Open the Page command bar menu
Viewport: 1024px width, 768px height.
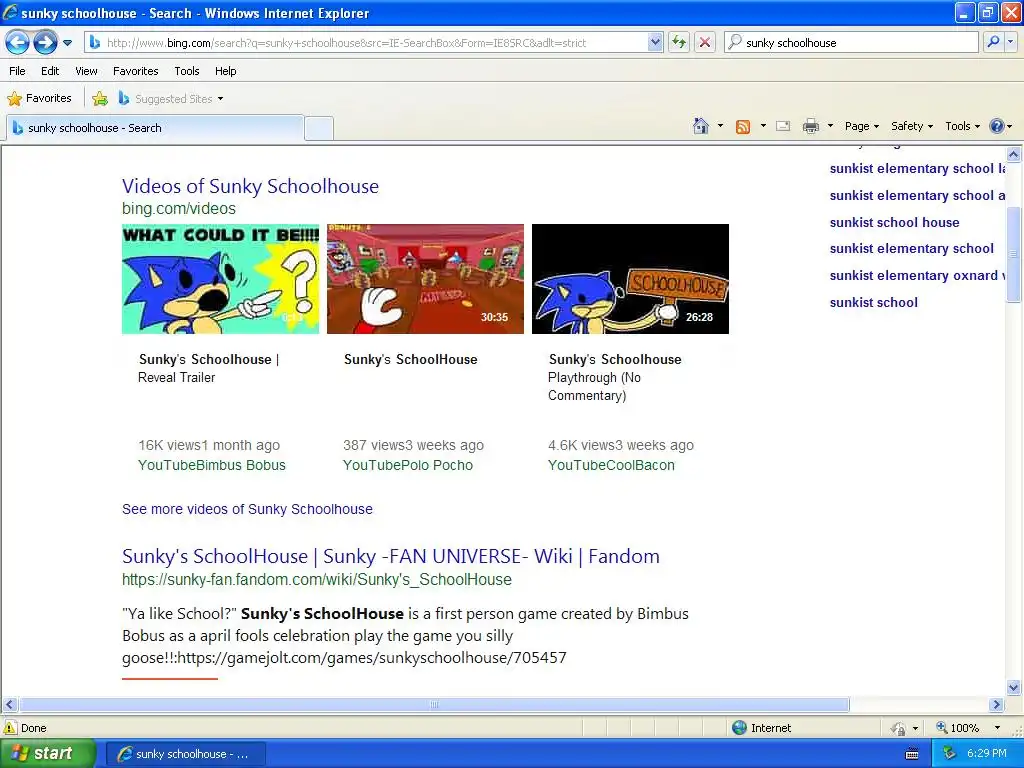click(x=861, y=126)
